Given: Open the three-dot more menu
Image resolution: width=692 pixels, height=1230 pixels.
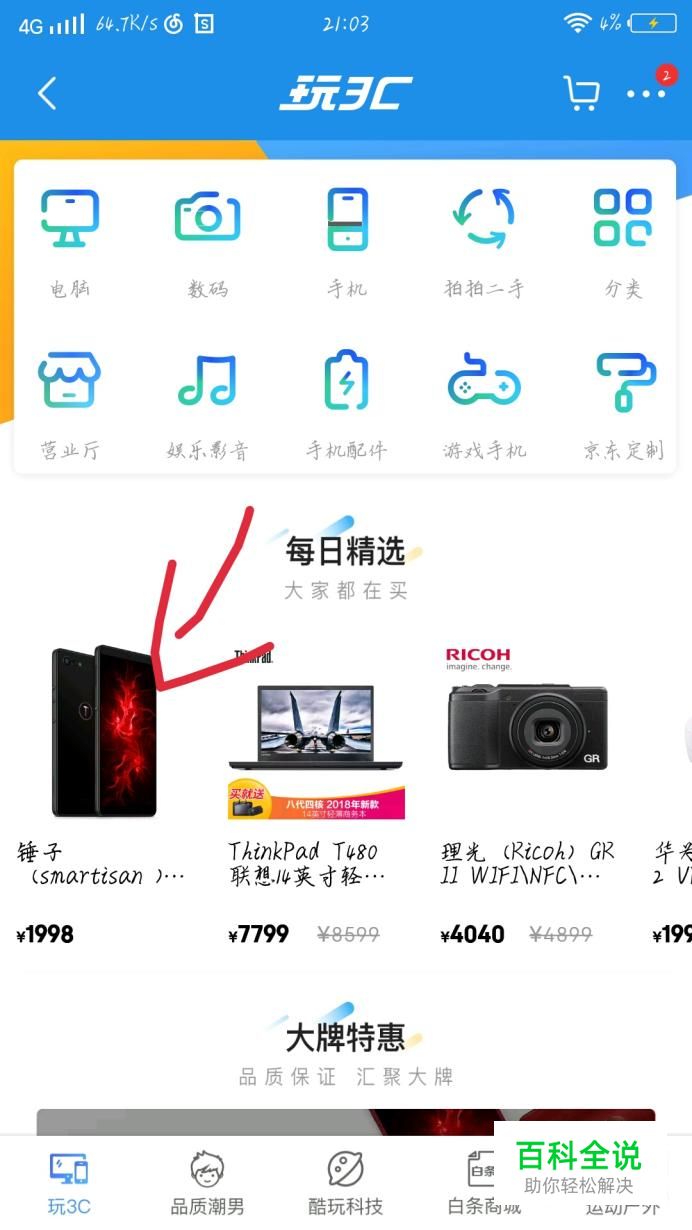Looking at the screenshot, I should (x=646, y=94).
